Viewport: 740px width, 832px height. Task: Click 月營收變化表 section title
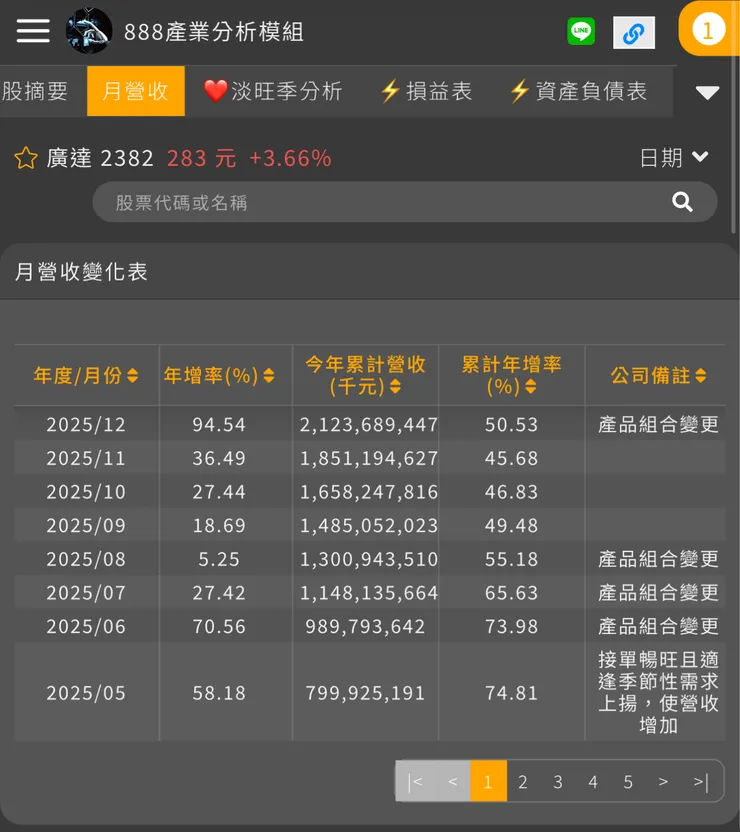[81, 272]
